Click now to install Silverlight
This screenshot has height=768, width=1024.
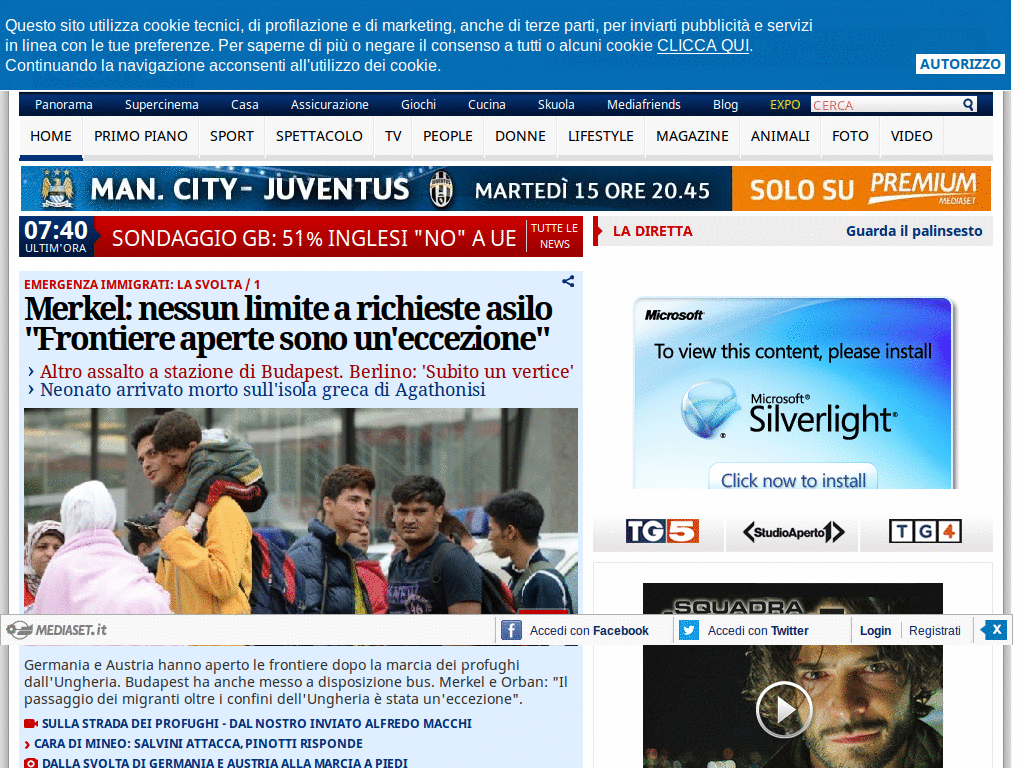(x=793, y=479)
